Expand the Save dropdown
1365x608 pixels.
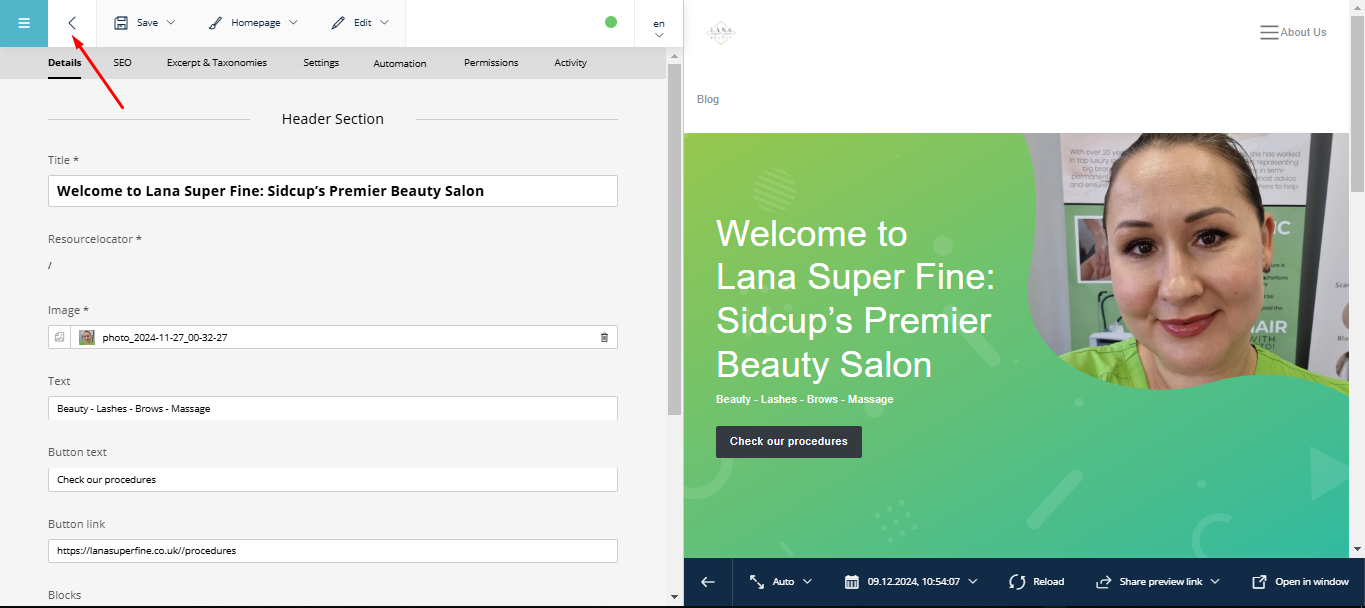pyautogui.click(x=145, y=23)
